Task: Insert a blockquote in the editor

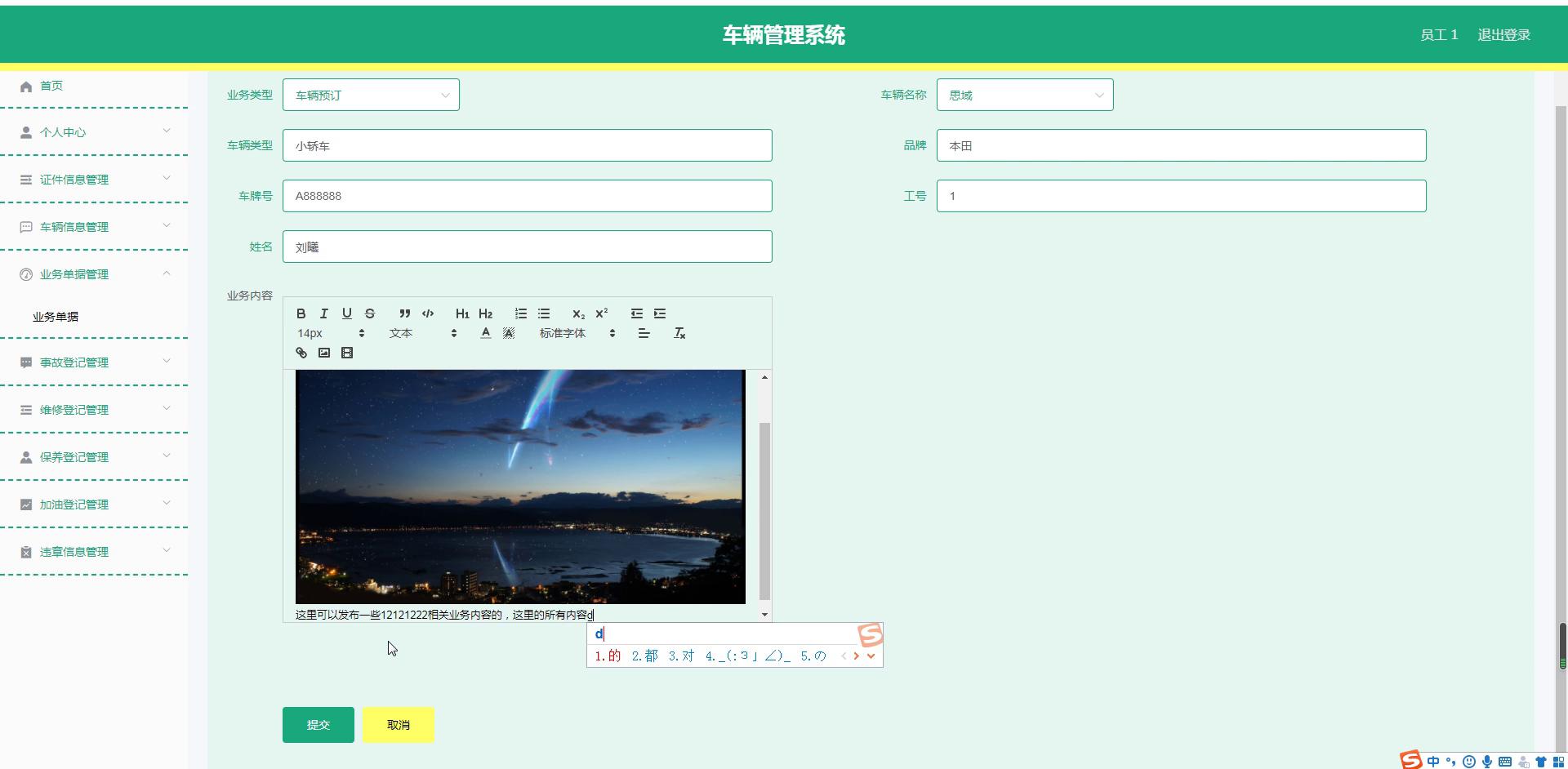Action: [x=404, y=313]
